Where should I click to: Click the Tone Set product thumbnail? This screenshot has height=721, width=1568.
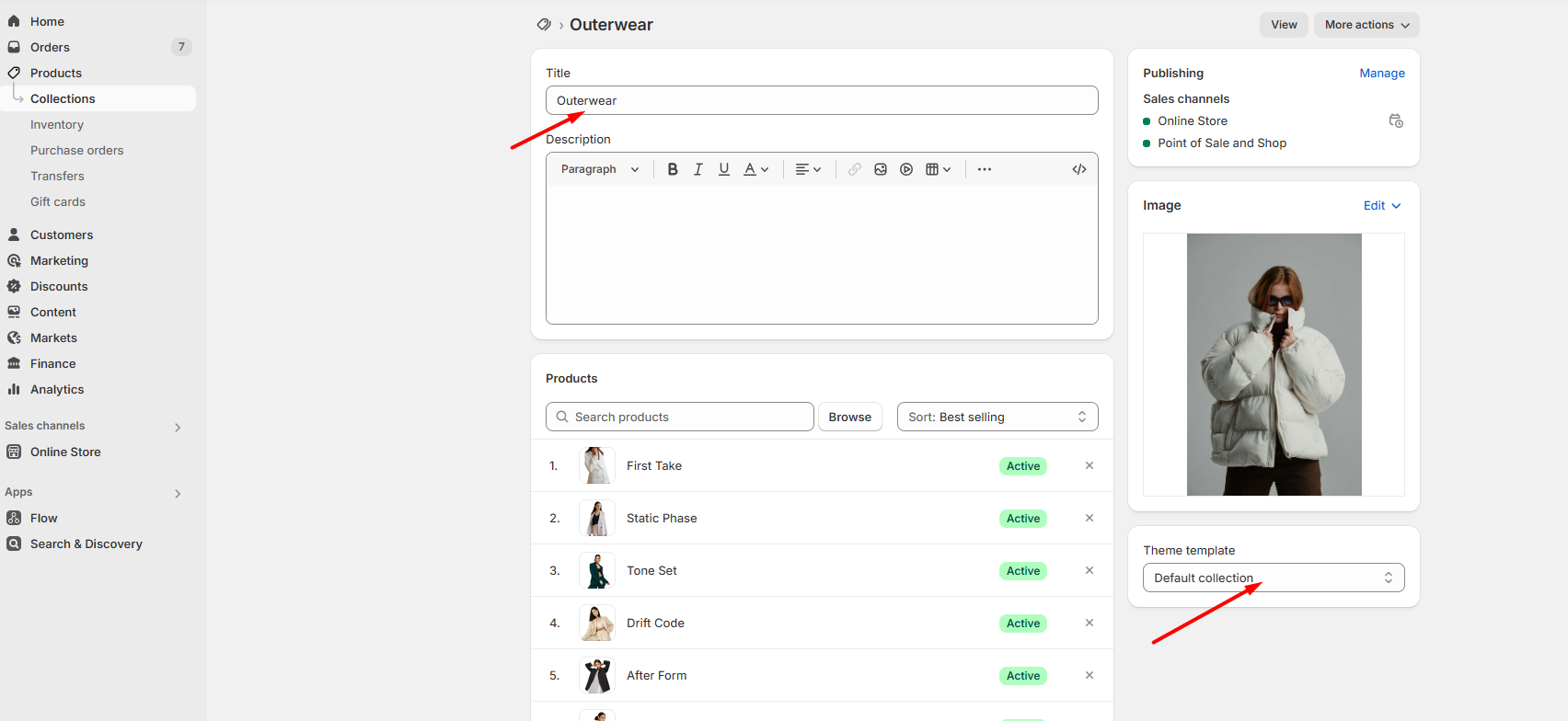(x=597, y=570)
